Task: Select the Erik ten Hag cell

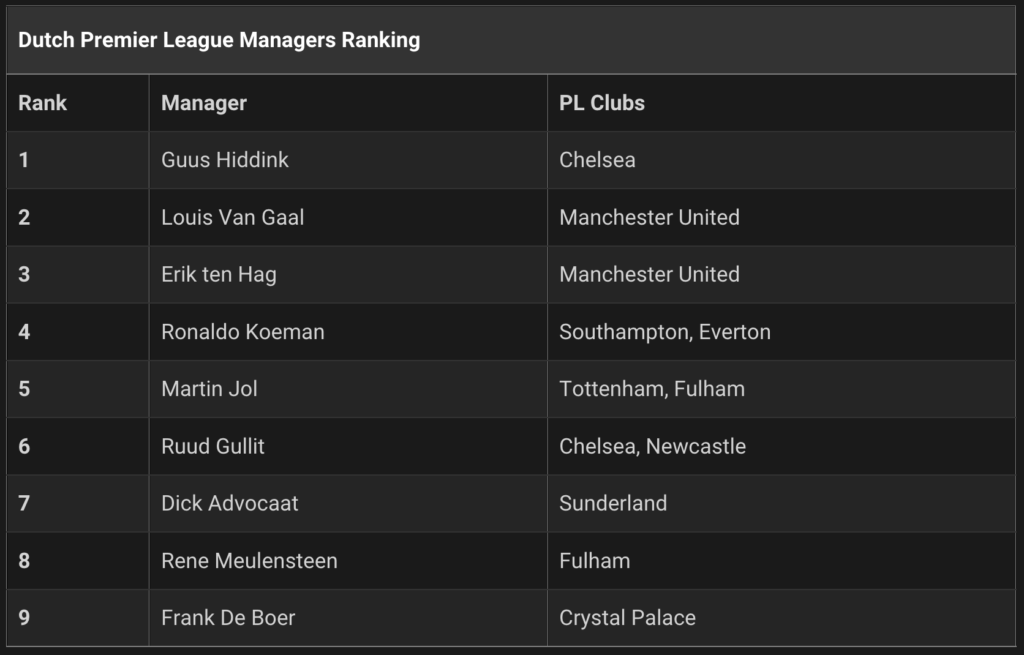Action: tap(348, 274)
